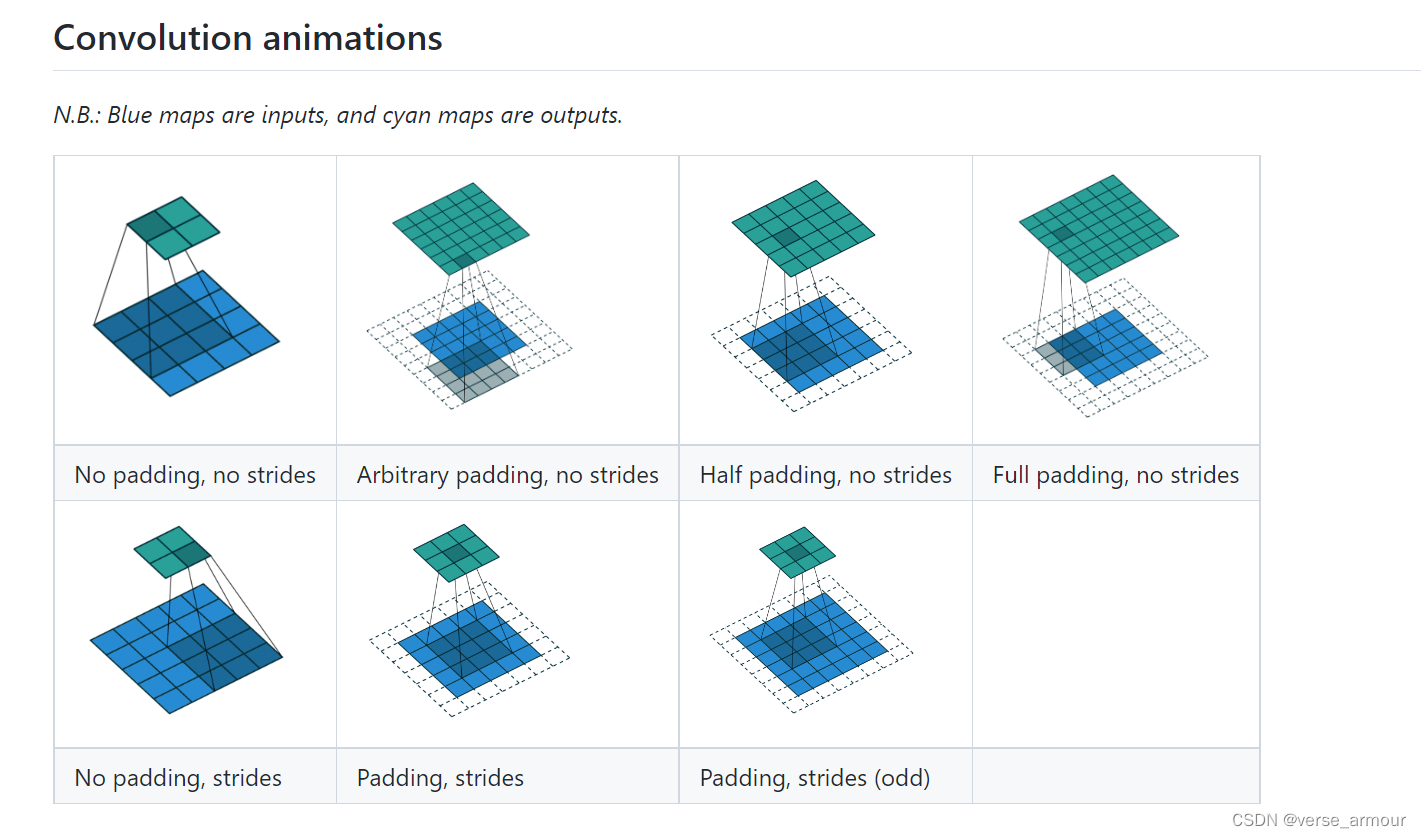Viewport: 1421px width, 838px height.
Task: Select the Padding, strides (odd) animation
Action: pos(811,620)
